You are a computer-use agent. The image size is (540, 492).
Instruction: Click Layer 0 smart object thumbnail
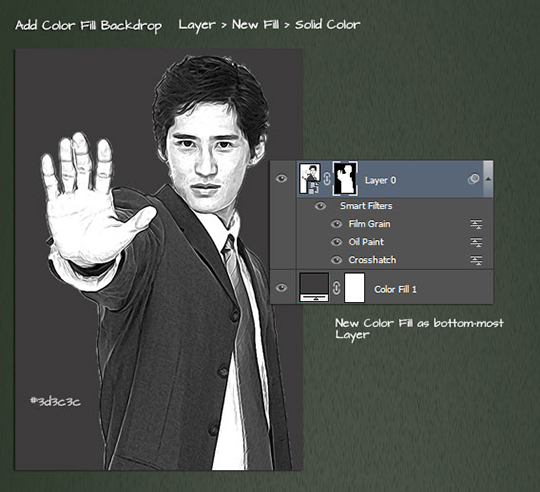(x=310, y=179)
